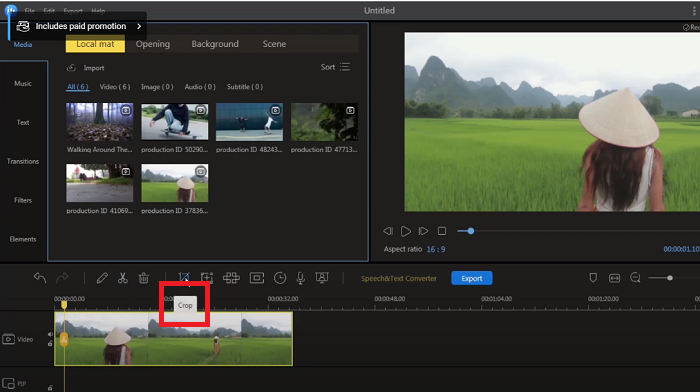Undo the last edit with the undo arrow

pyautogui.click(x=40, y=278)
